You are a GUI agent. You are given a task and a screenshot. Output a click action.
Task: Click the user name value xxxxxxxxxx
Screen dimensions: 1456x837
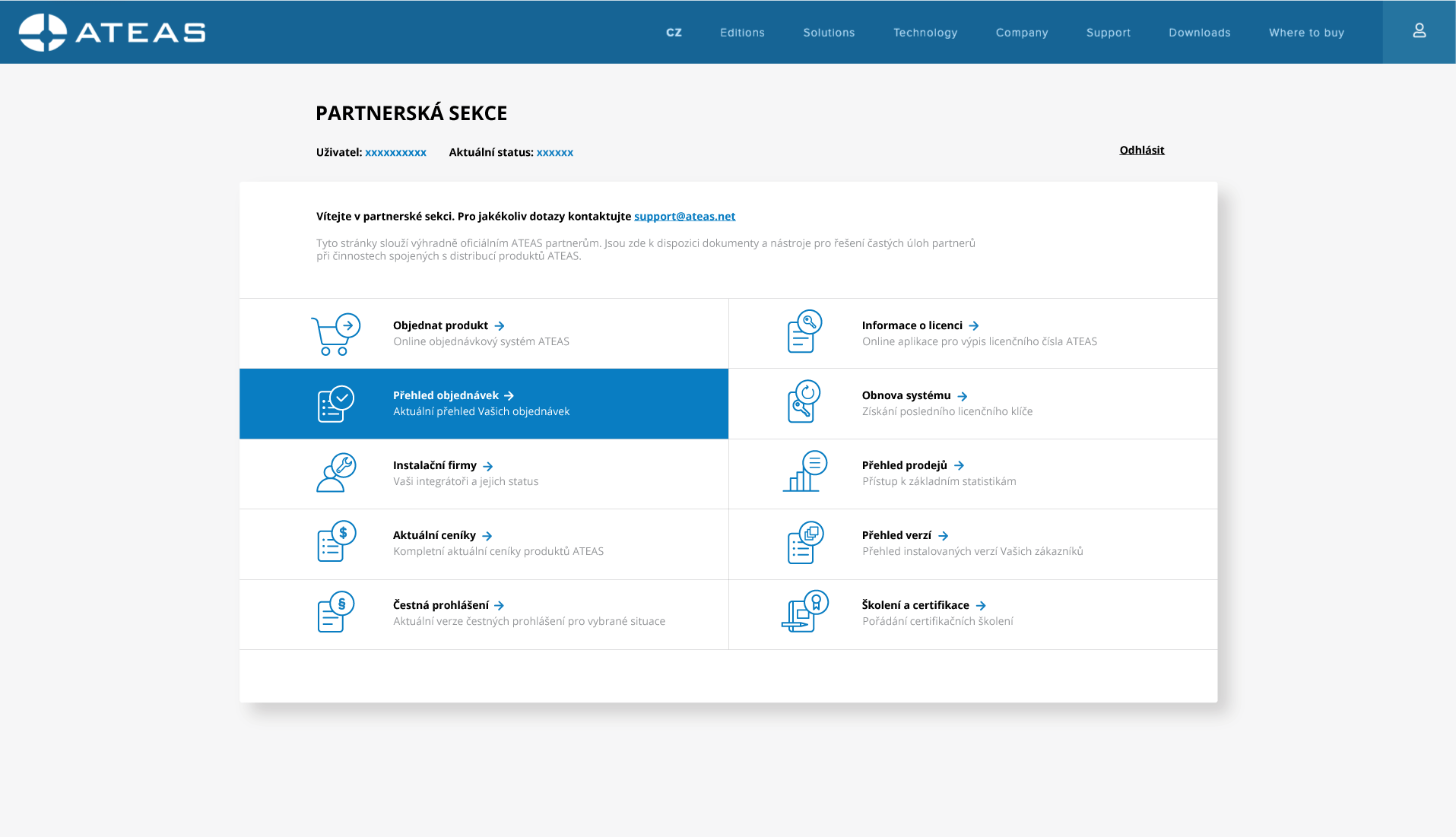(x=395, y=152)
